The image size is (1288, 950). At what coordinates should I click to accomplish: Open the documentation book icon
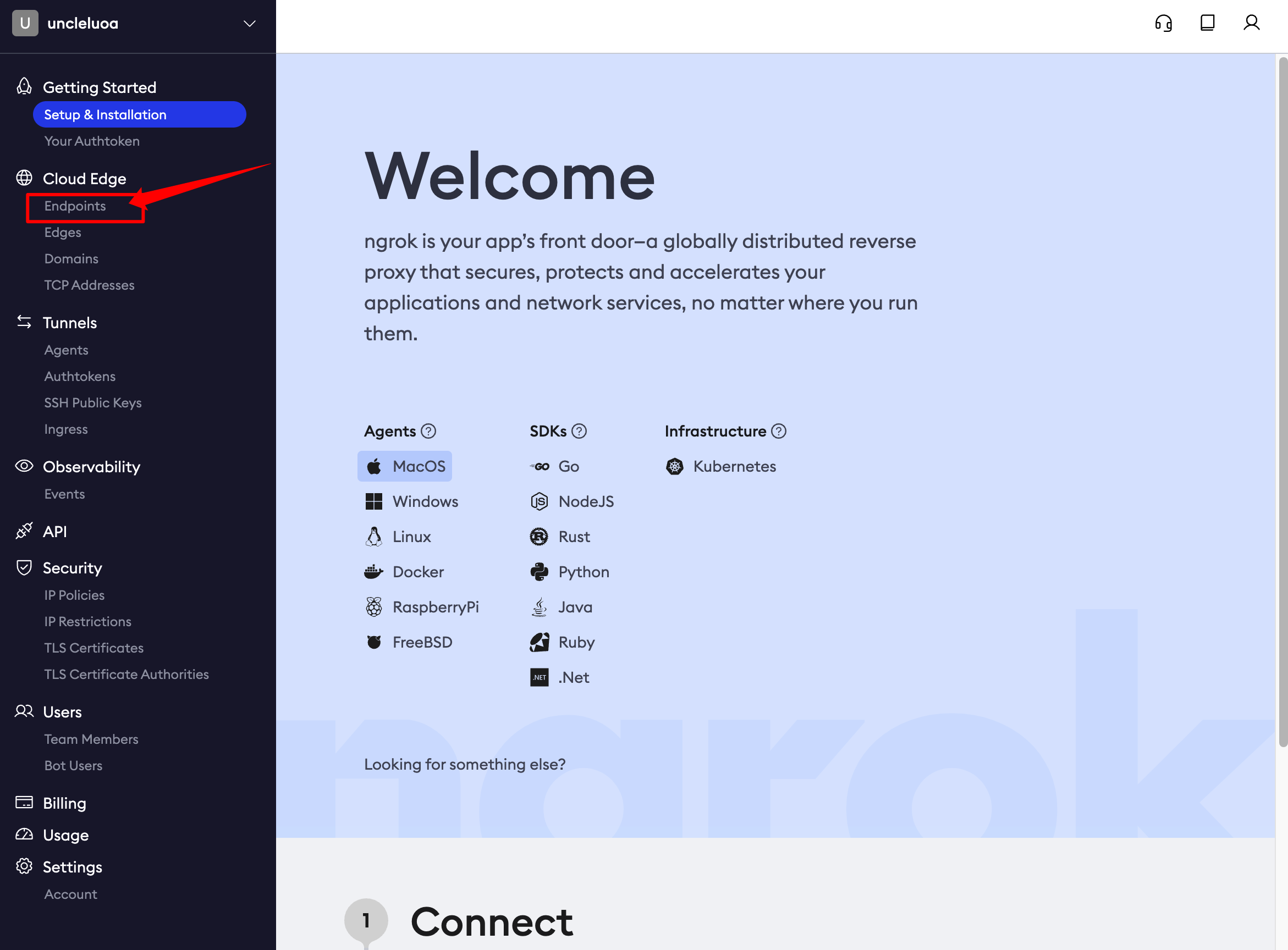(1208, 23)
